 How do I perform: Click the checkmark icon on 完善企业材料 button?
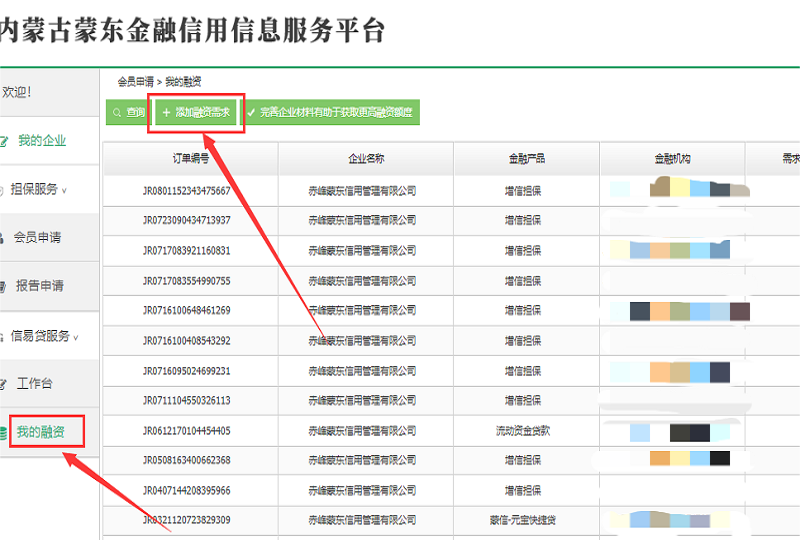pyautogui.click(x=252, y=113)
